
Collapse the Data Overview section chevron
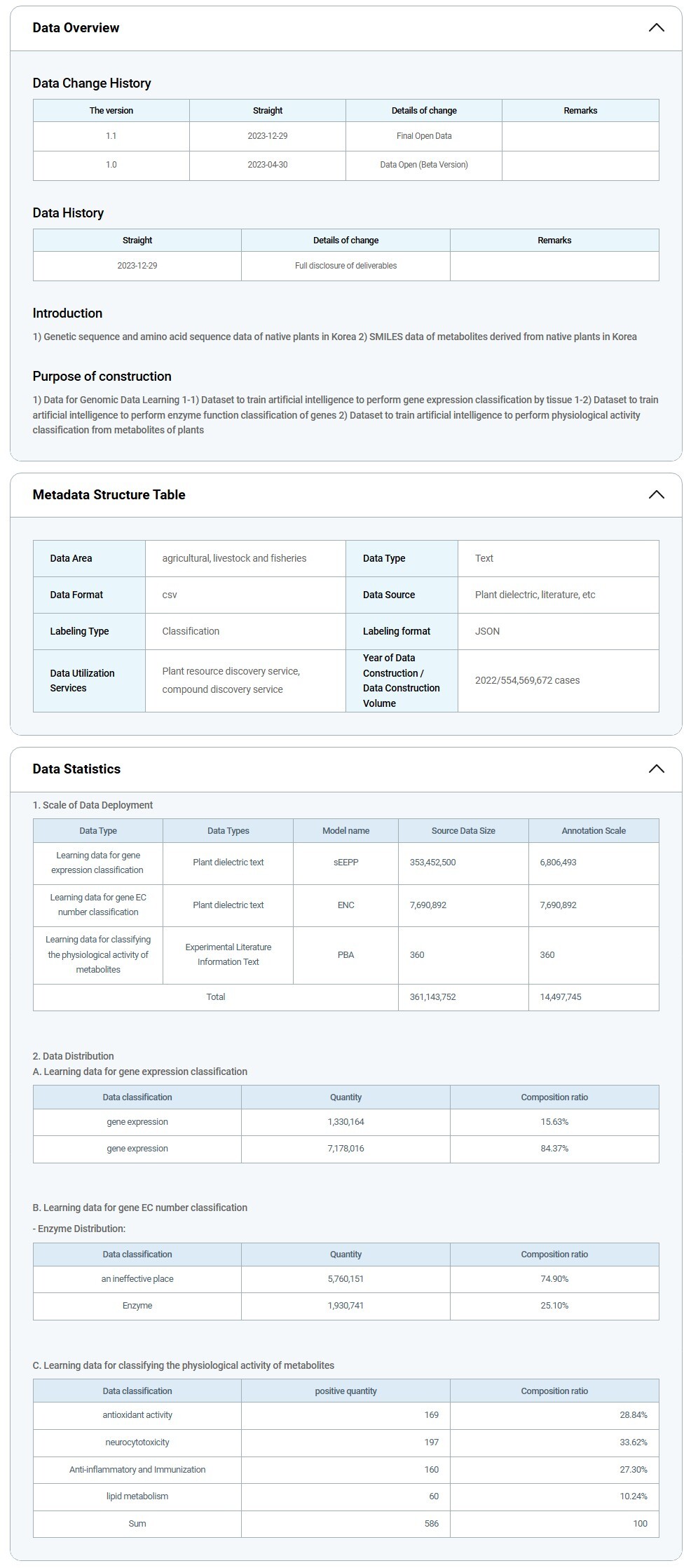pyautogui.click(x=655, y=28)
